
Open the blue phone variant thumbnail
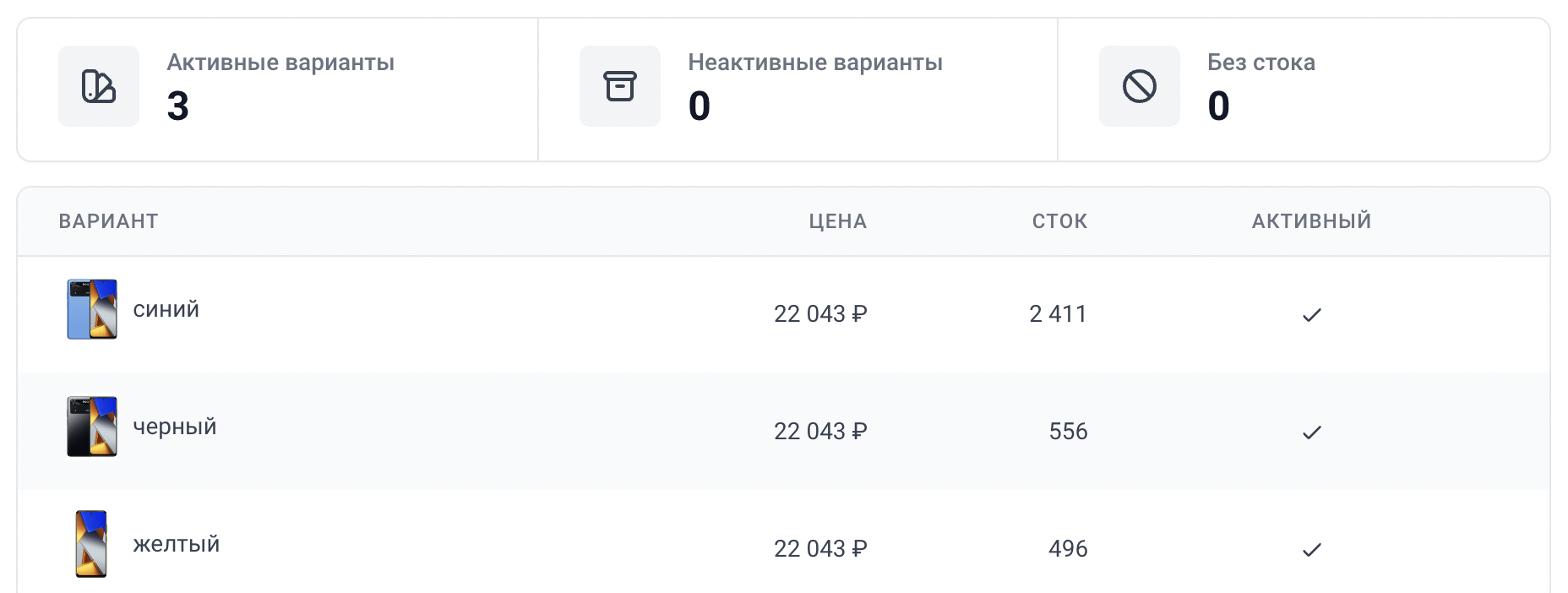click(92, 309)
